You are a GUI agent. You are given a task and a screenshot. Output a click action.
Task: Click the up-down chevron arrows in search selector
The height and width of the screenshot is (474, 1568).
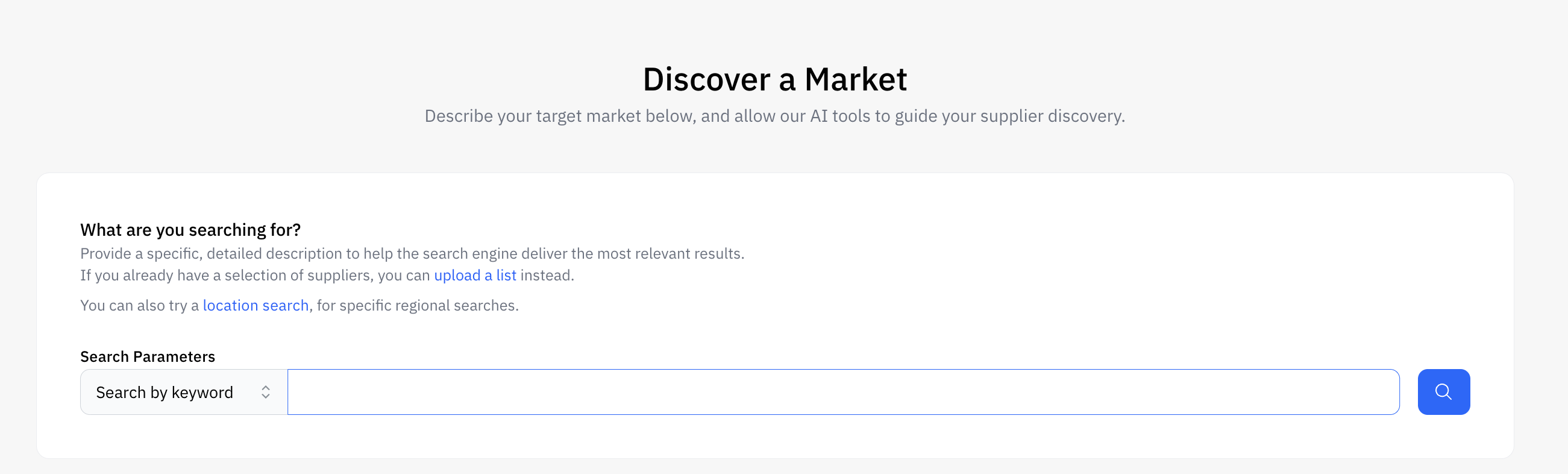(x=265, y=392)
